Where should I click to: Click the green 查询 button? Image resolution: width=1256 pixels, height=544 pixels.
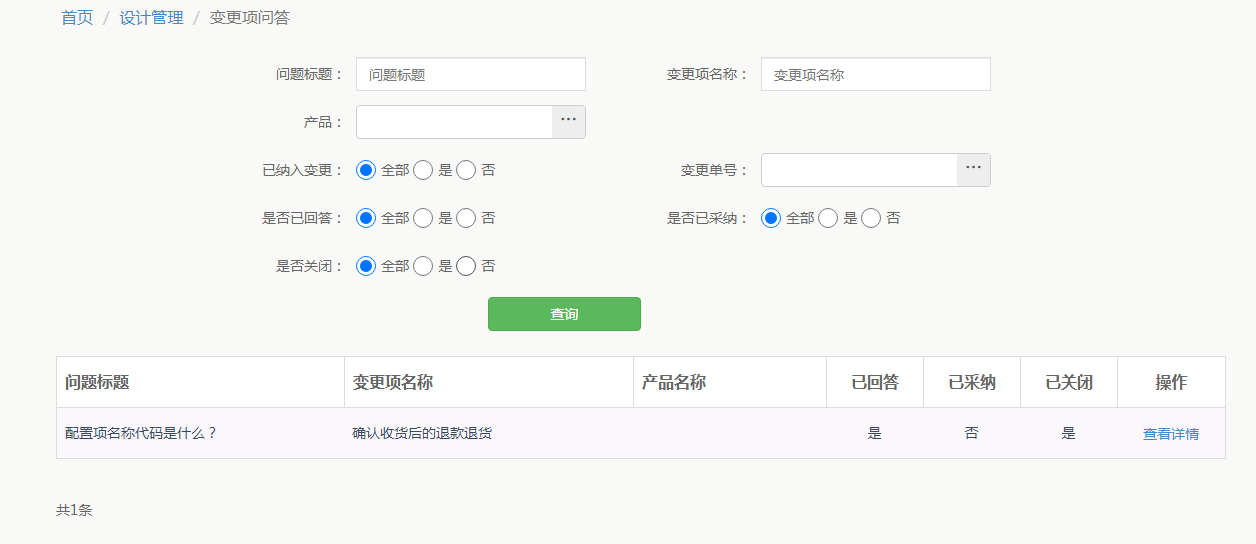tap(564, 314)
